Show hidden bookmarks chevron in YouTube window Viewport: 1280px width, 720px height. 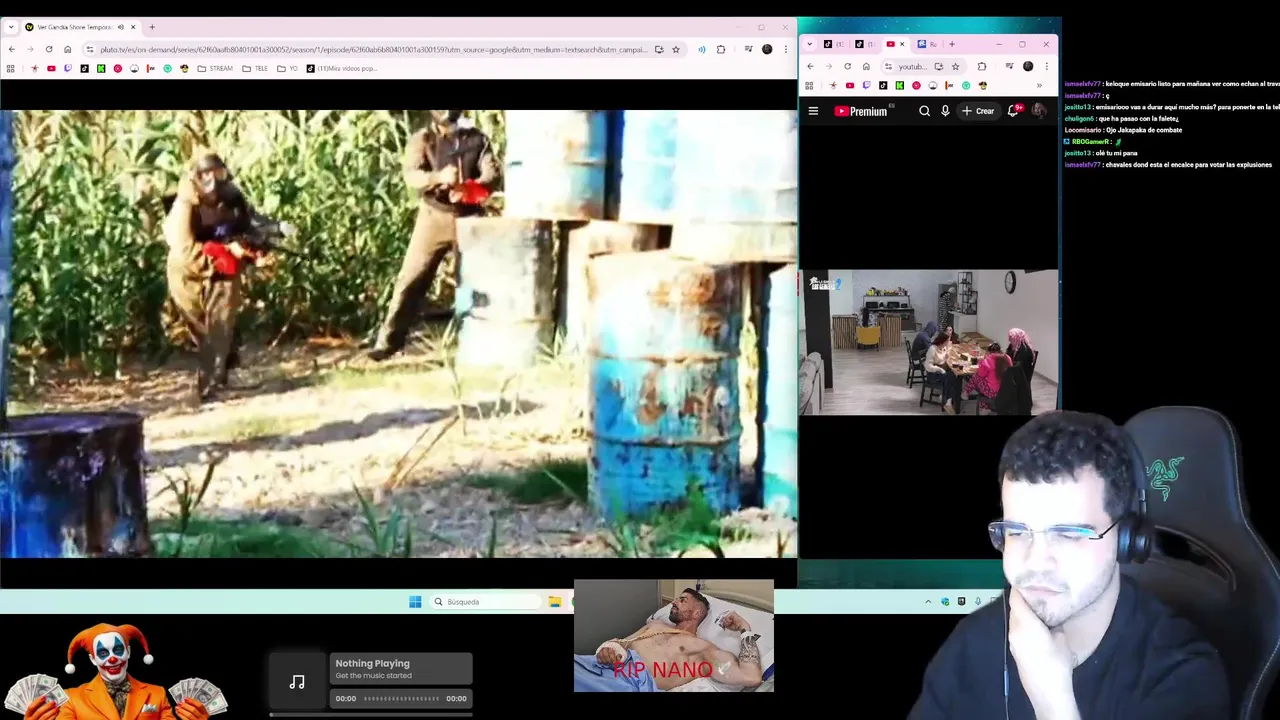coord(1039,85)
